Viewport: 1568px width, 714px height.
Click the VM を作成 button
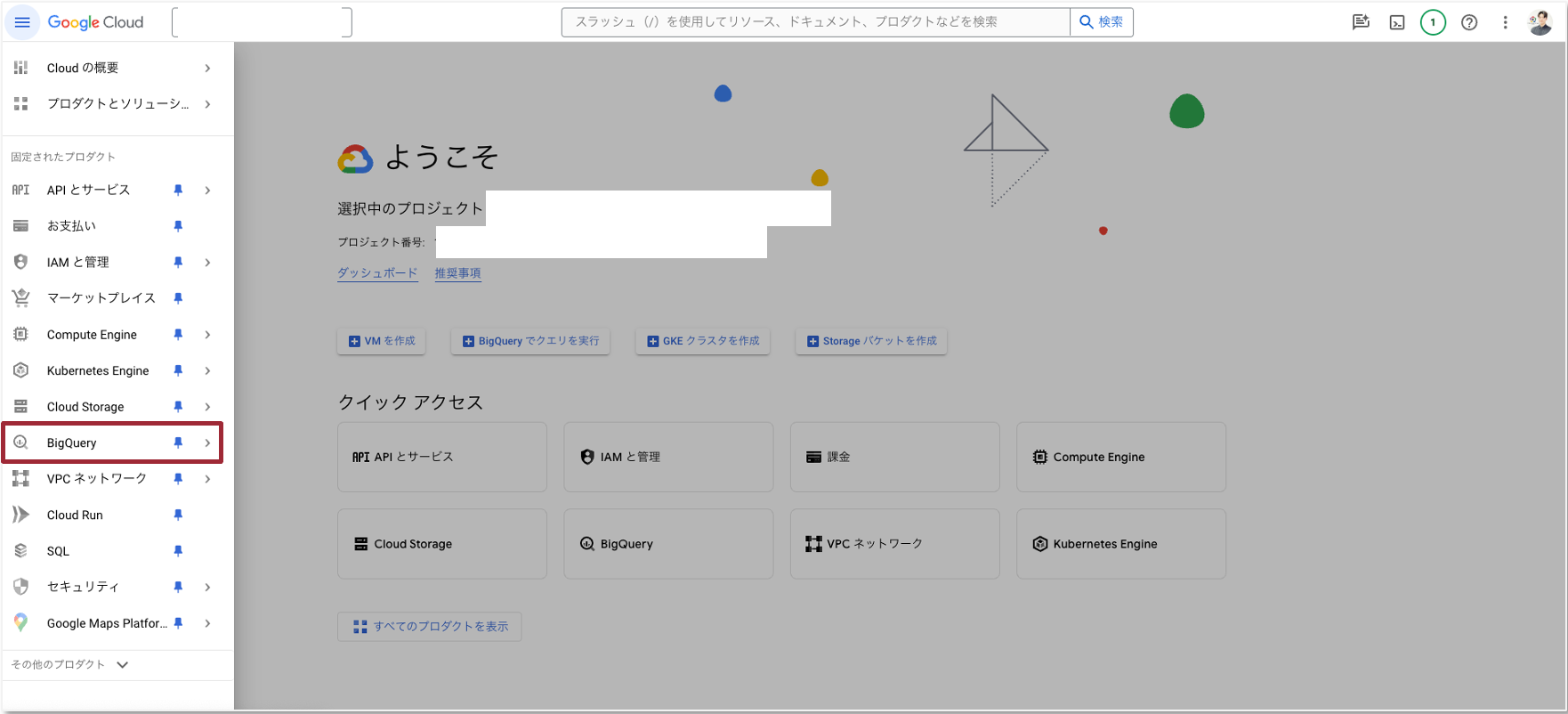pos(382,341)
